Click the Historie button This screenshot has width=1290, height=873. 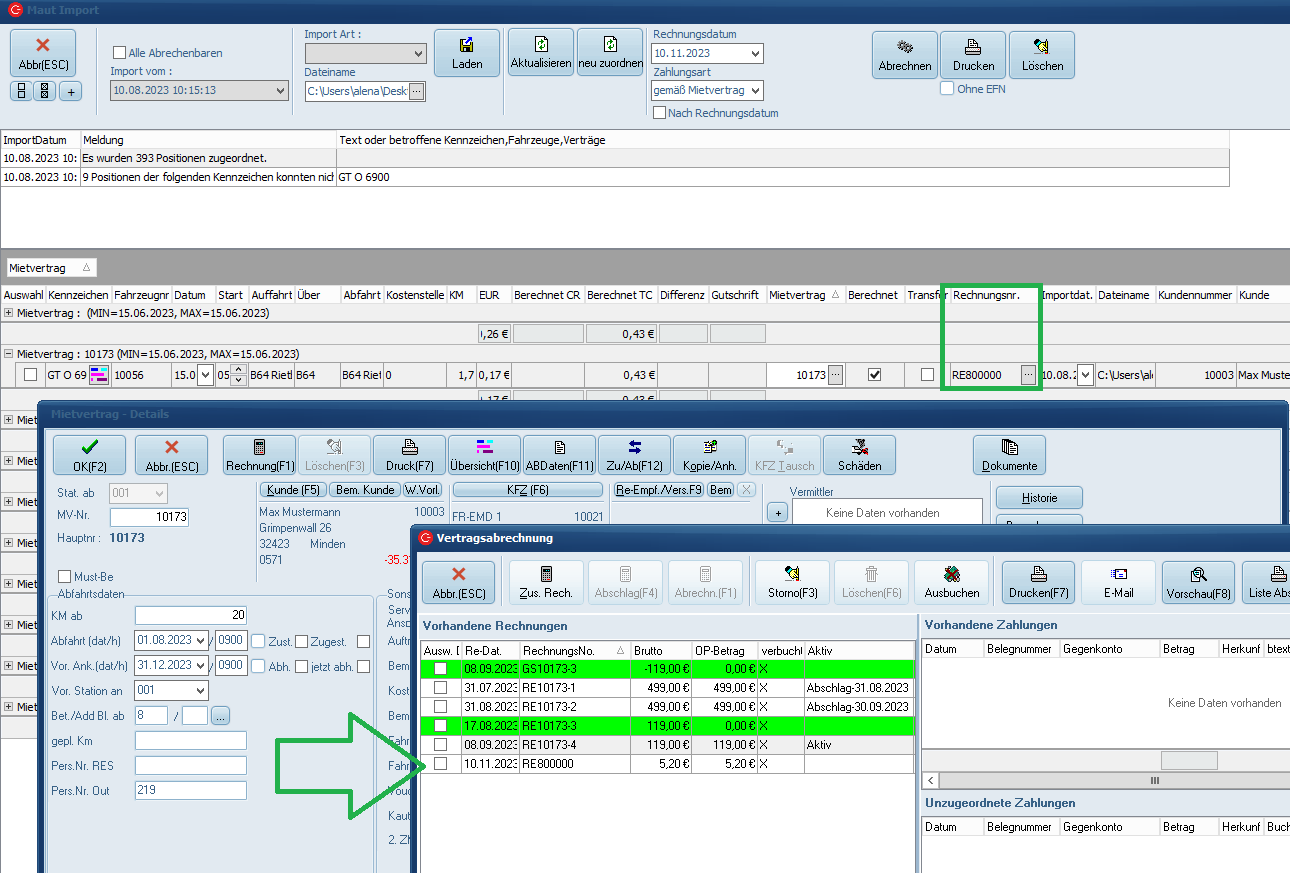click(x=1038, y=498)
